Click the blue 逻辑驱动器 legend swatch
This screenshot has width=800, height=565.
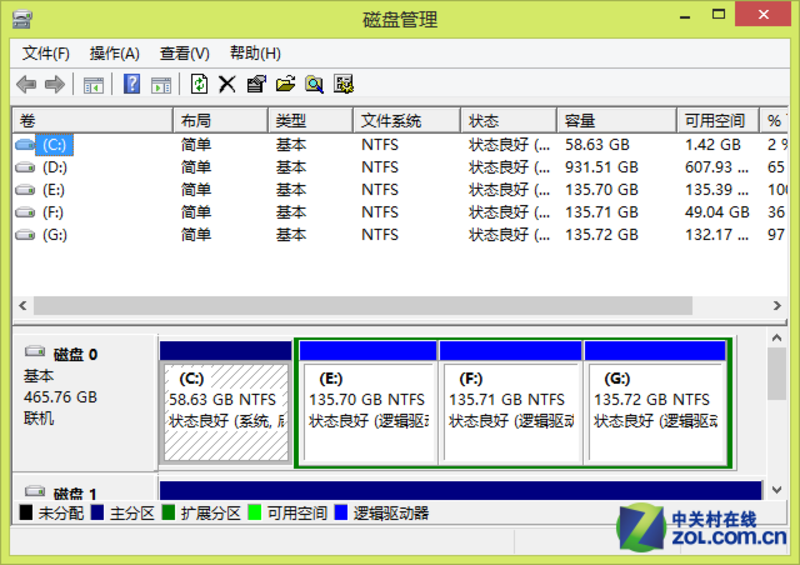[341, 512]
